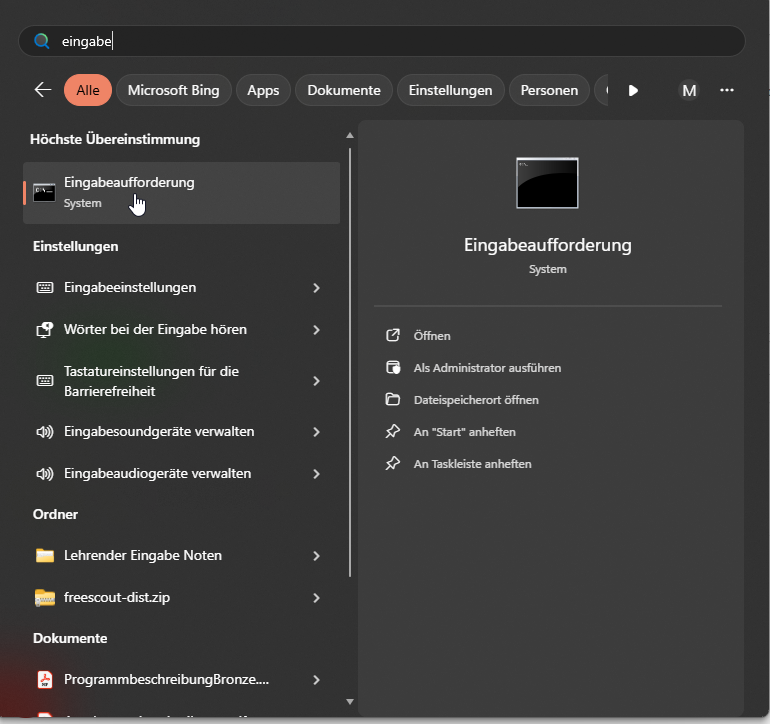Expand Wörter bei der Eingabe hören chevron
Screen dimensions: 770x724
point(316,330)
